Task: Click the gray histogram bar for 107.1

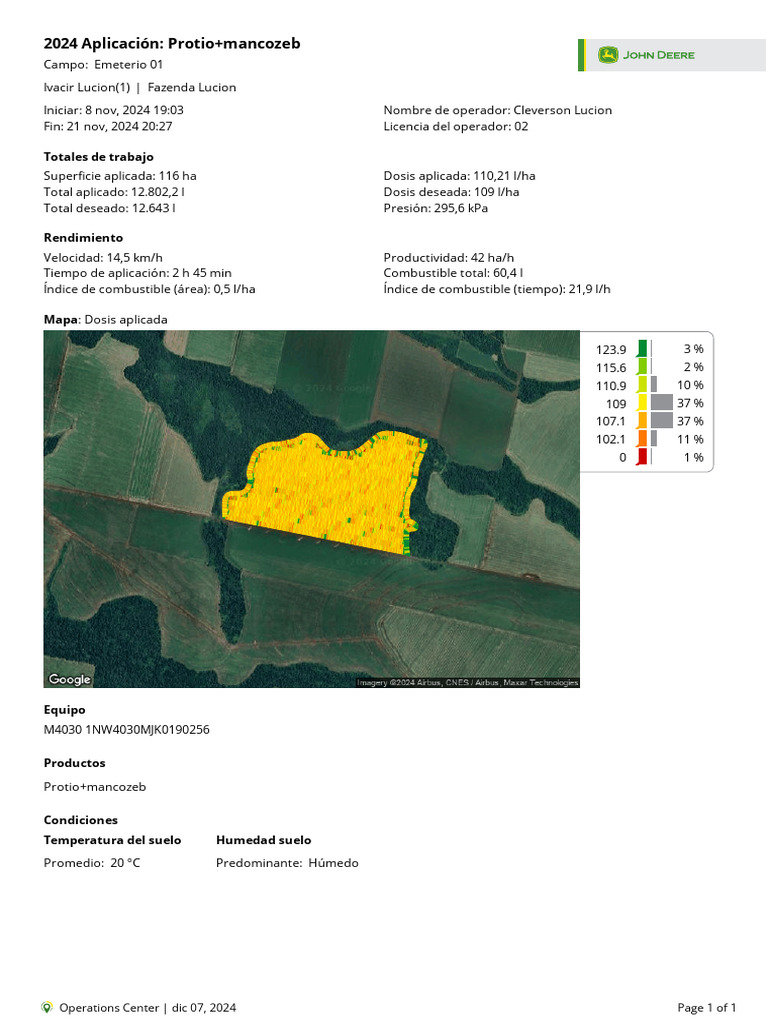Action: [x=662, y=421]
